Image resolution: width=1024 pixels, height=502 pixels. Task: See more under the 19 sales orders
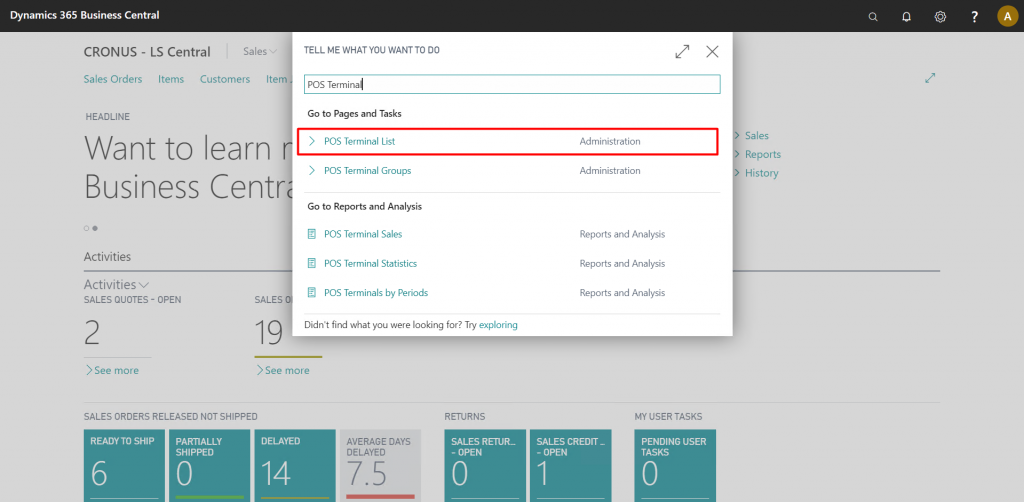tap(282, 370)
